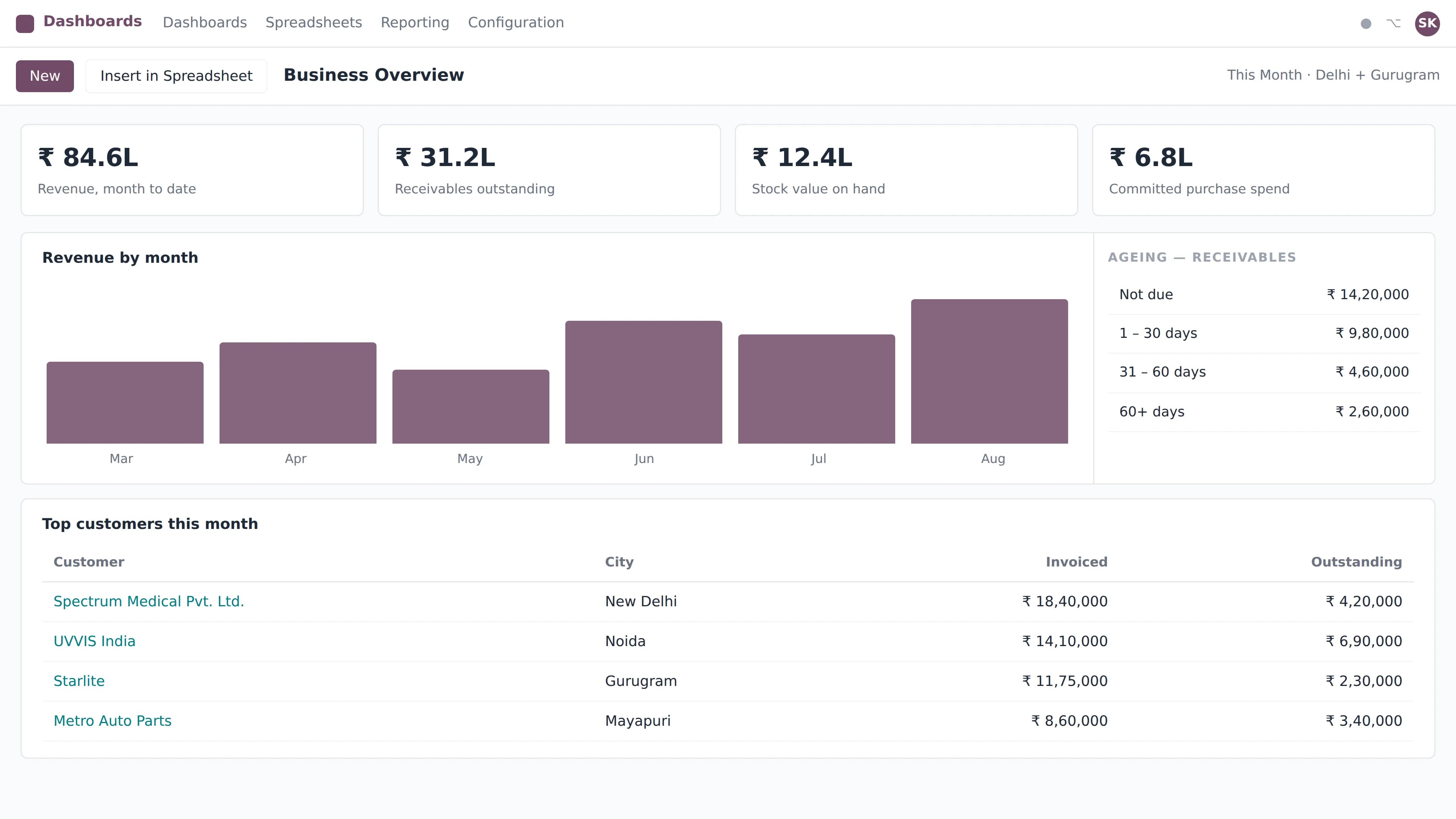This screenshot has width=1456, height=819.
Task: Click outstanding amount ₹ 6,90,000
Action: pos(1364,642)
